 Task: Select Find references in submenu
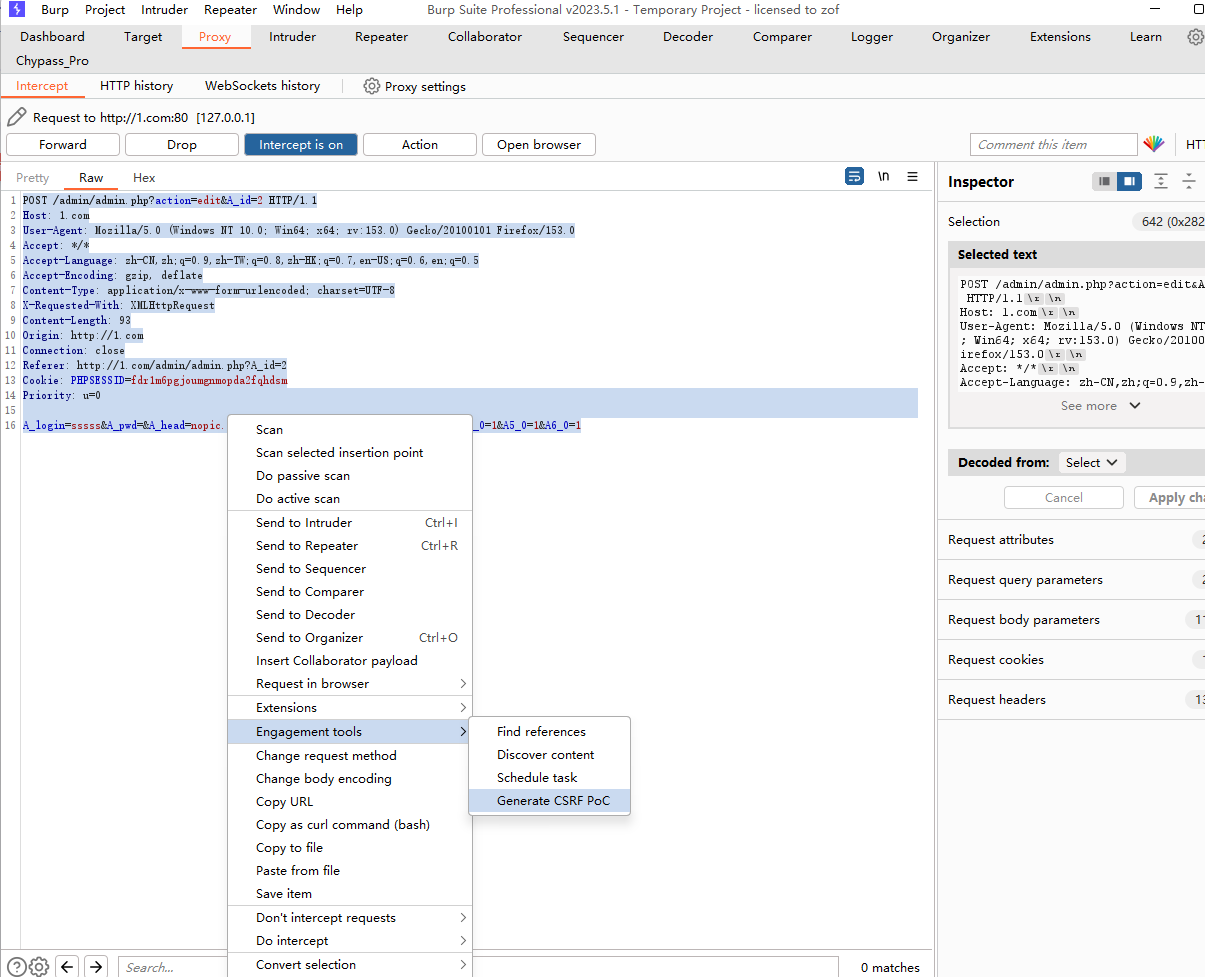550,732
